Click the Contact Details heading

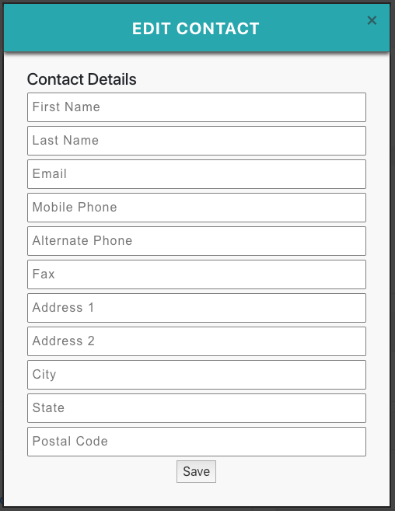tap(82, 79)
